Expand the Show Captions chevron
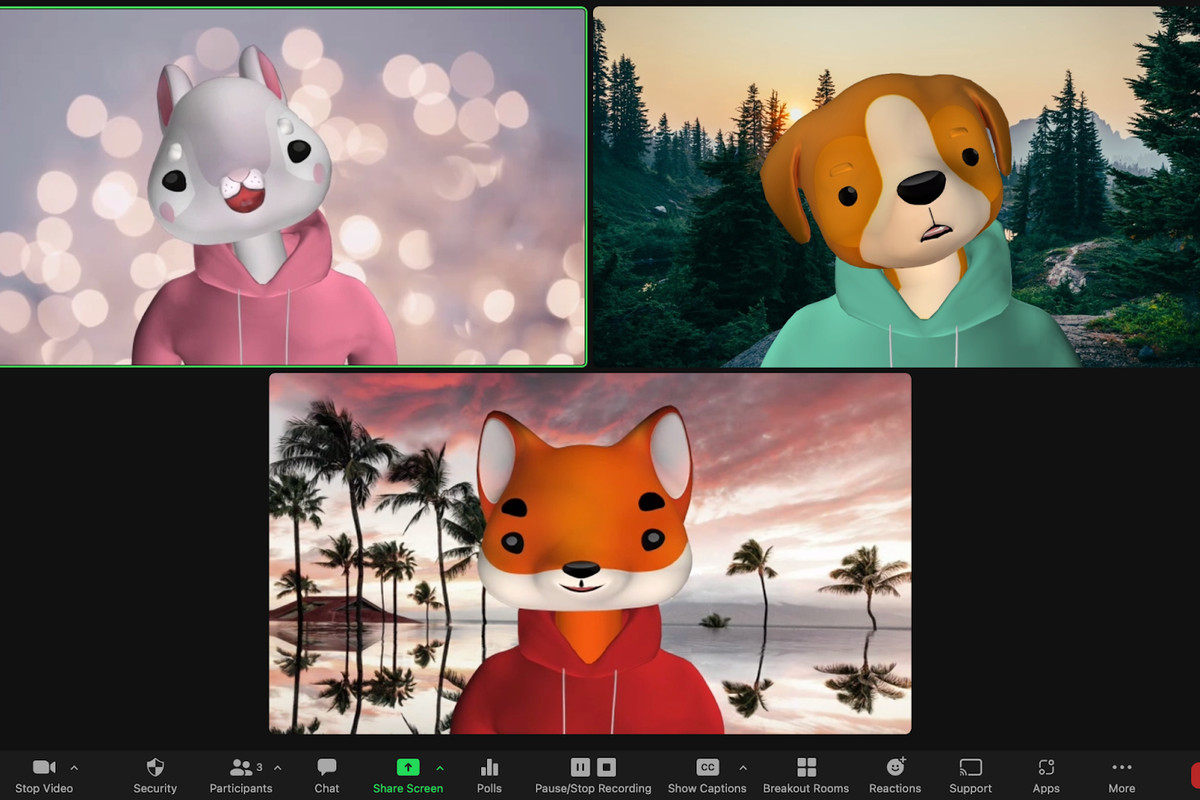 pos(741,766)
